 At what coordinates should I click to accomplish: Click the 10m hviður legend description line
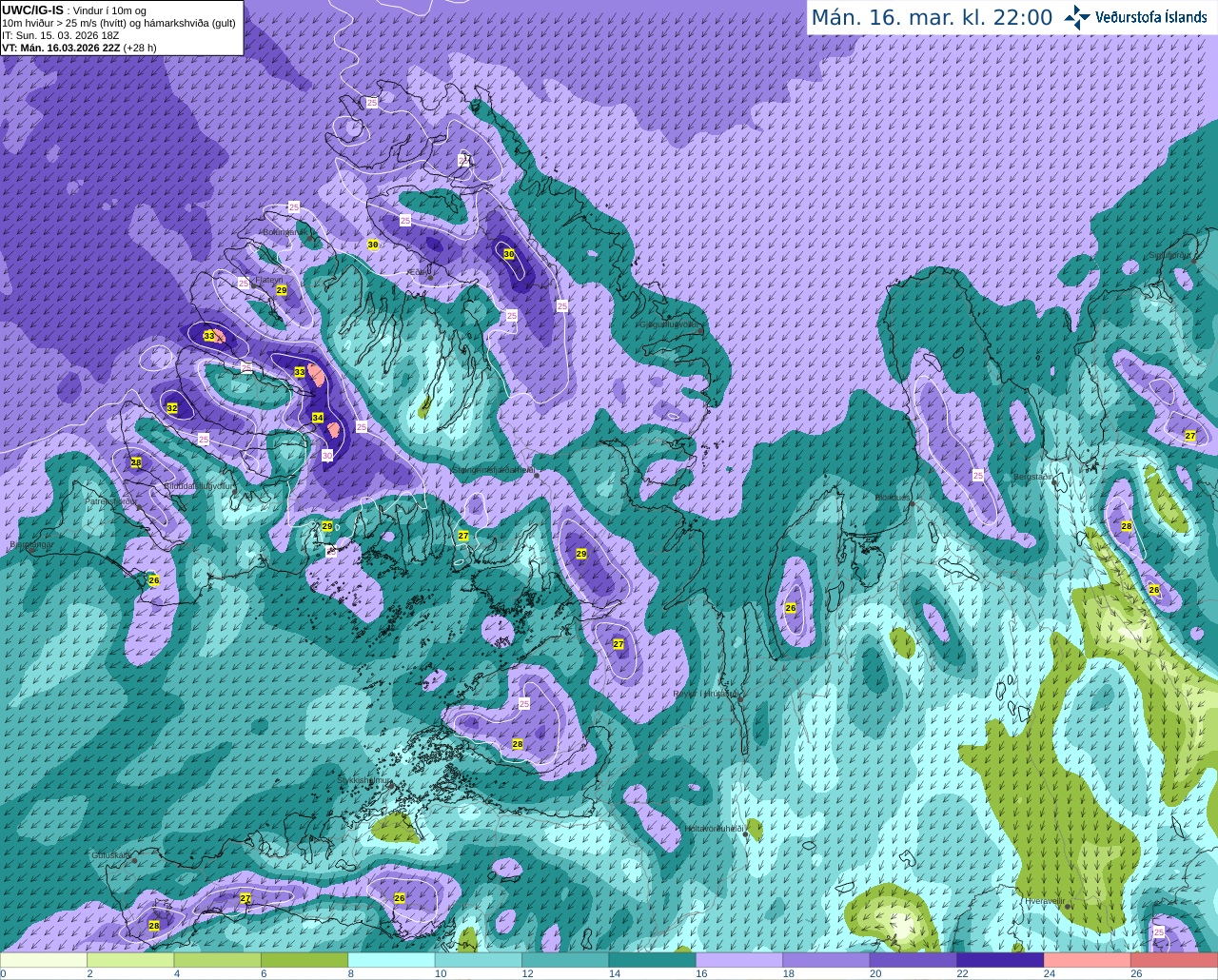coord(119,23)
